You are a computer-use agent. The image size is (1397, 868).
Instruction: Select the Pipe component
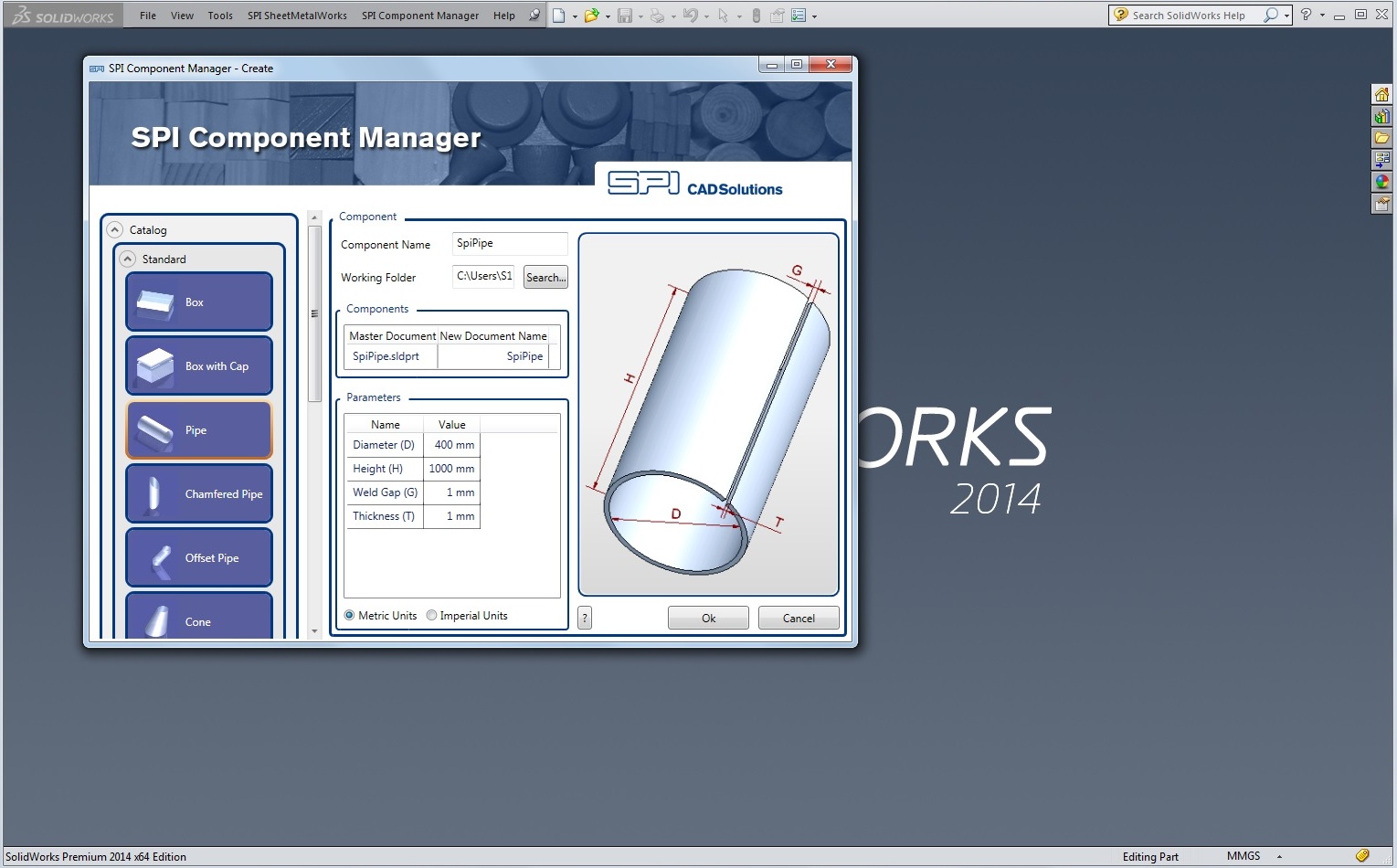[x=199, y=429]
